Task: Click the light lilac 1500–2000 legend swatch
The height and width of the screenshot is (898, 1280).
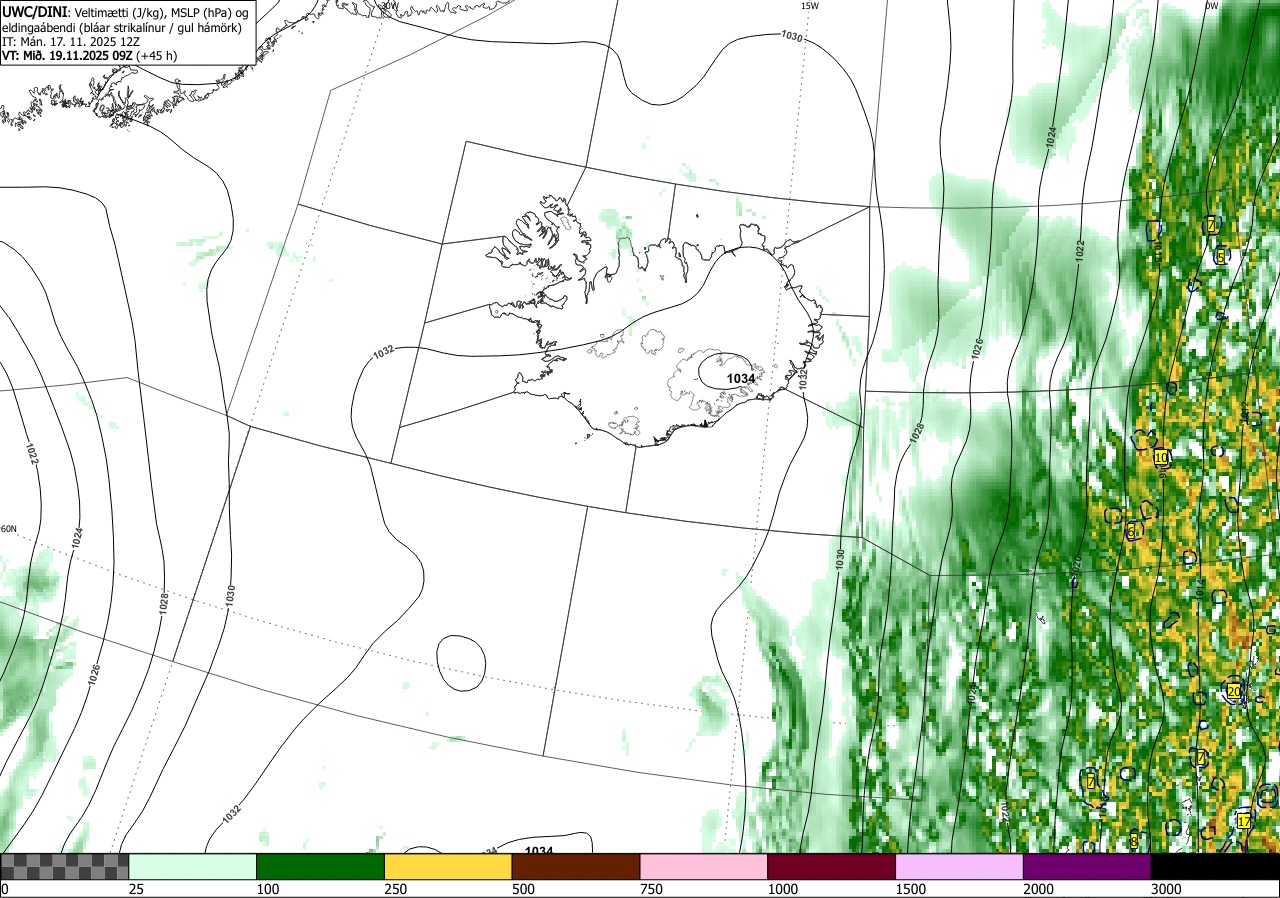Action: click(x=960, y=866)
